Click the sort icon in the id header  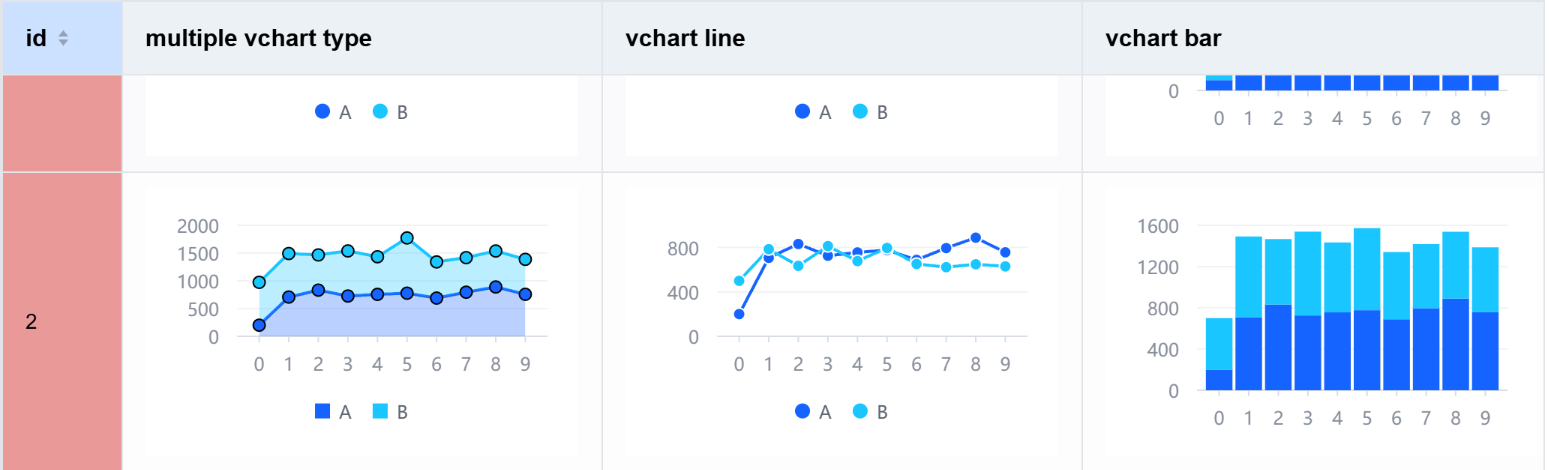click(63, 39)
